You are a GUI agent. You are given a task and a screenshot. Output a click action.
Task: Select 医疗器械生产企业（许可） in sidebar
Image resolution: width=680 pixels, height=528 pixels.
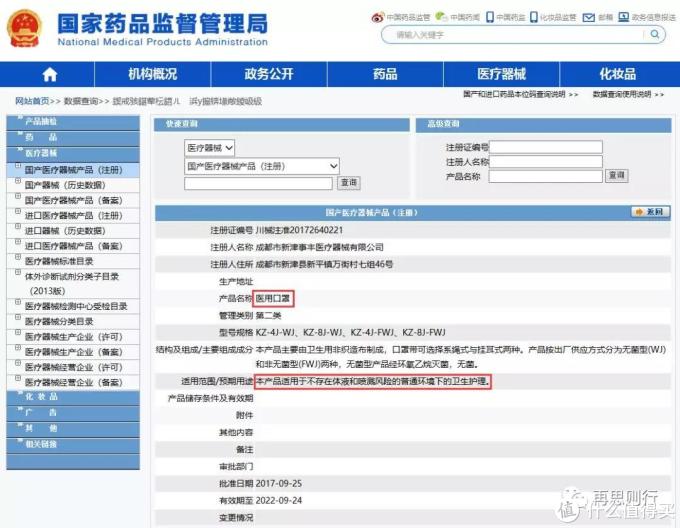coord(73,337)
